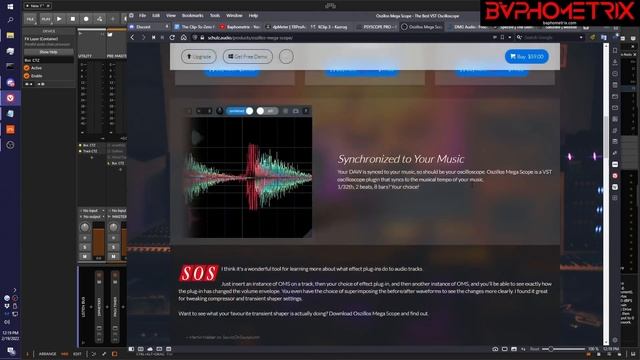The width and height of the screenshot is (640, 360).
Task: Open the browser File menu
Action: [x=142, y=16]
